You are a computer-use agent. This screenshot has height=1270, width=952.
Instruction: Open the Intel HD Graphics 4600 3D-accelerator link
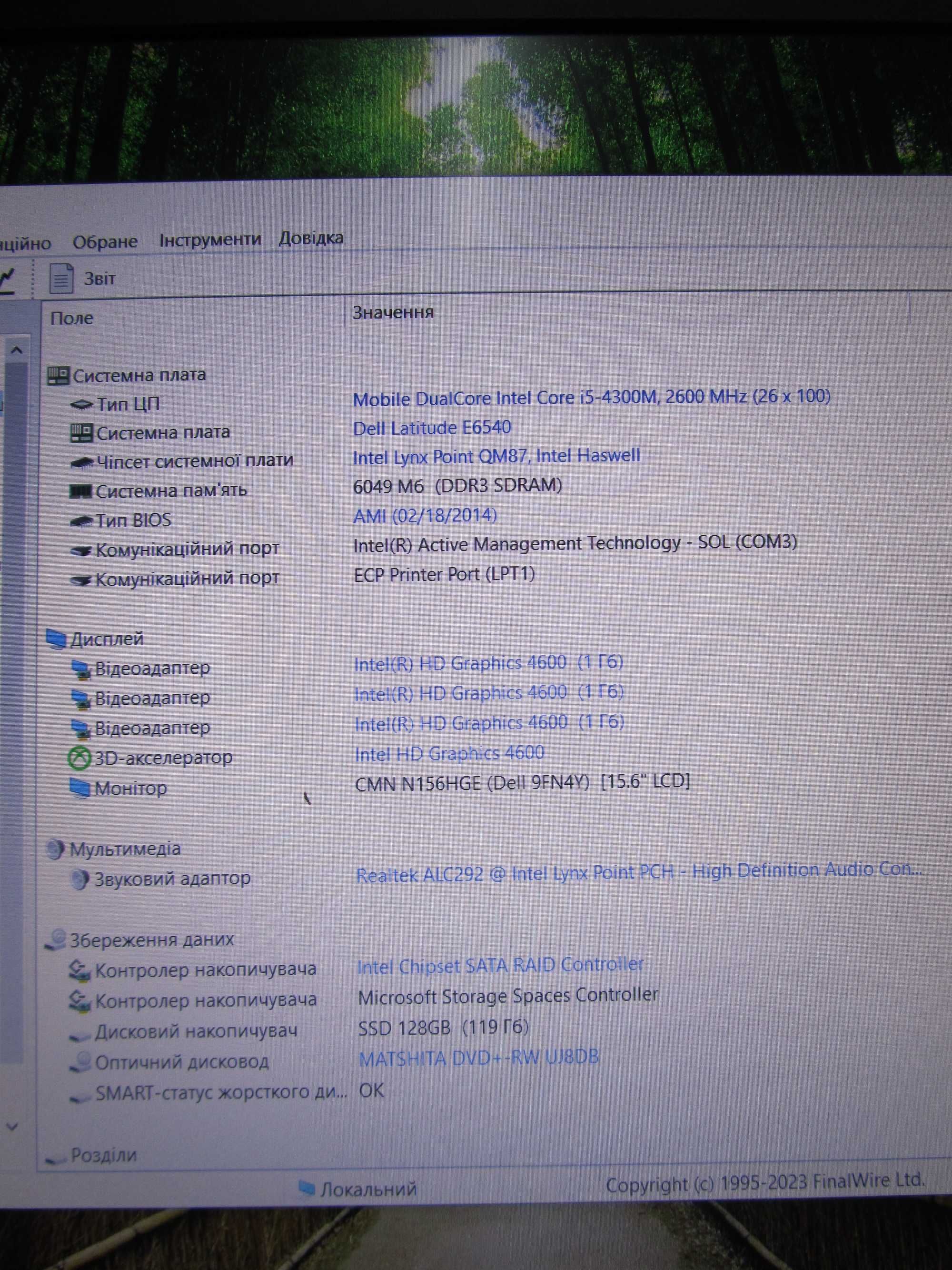pyautogui.click(x=449, y=753)
